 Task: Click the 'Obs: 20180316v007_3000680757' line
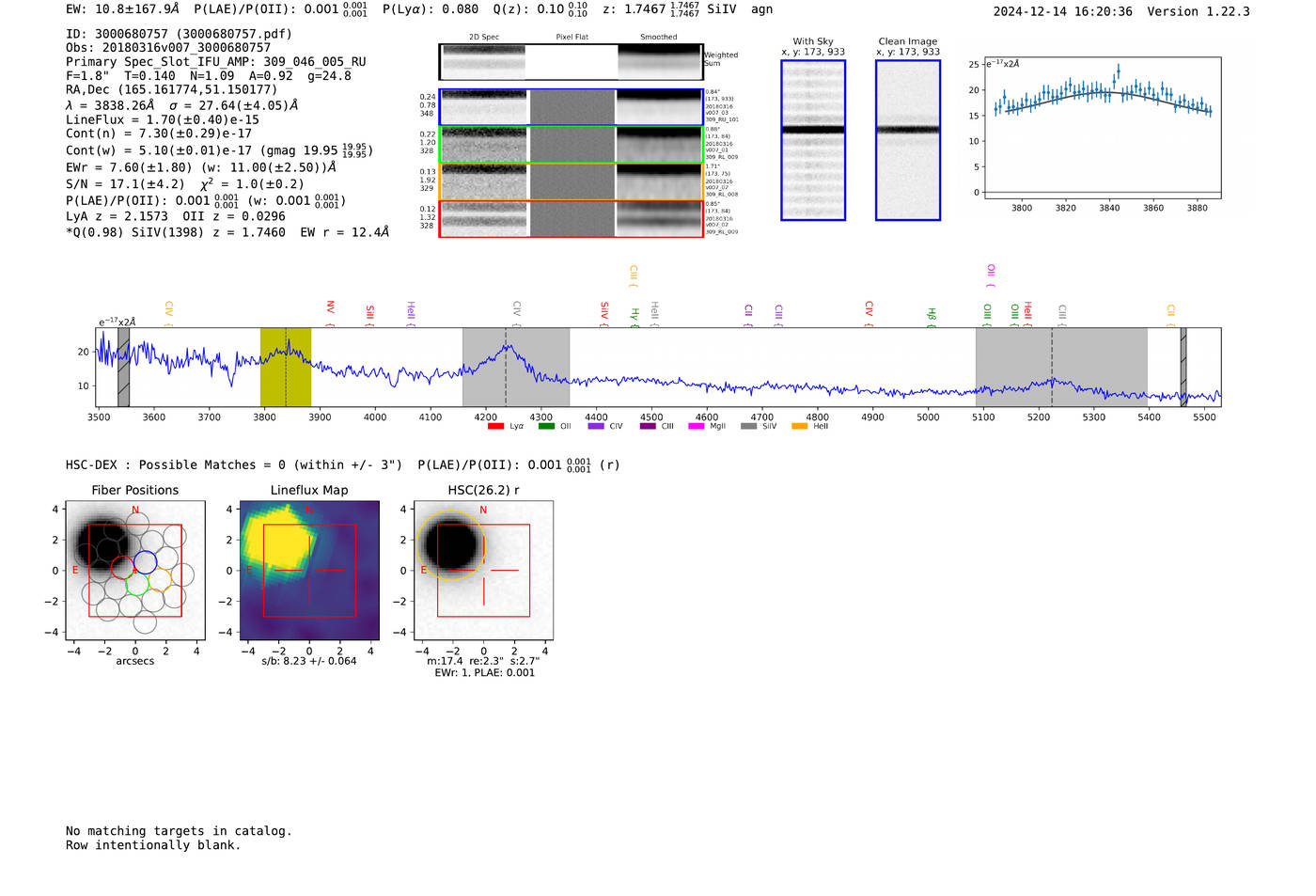click(168, 48)
